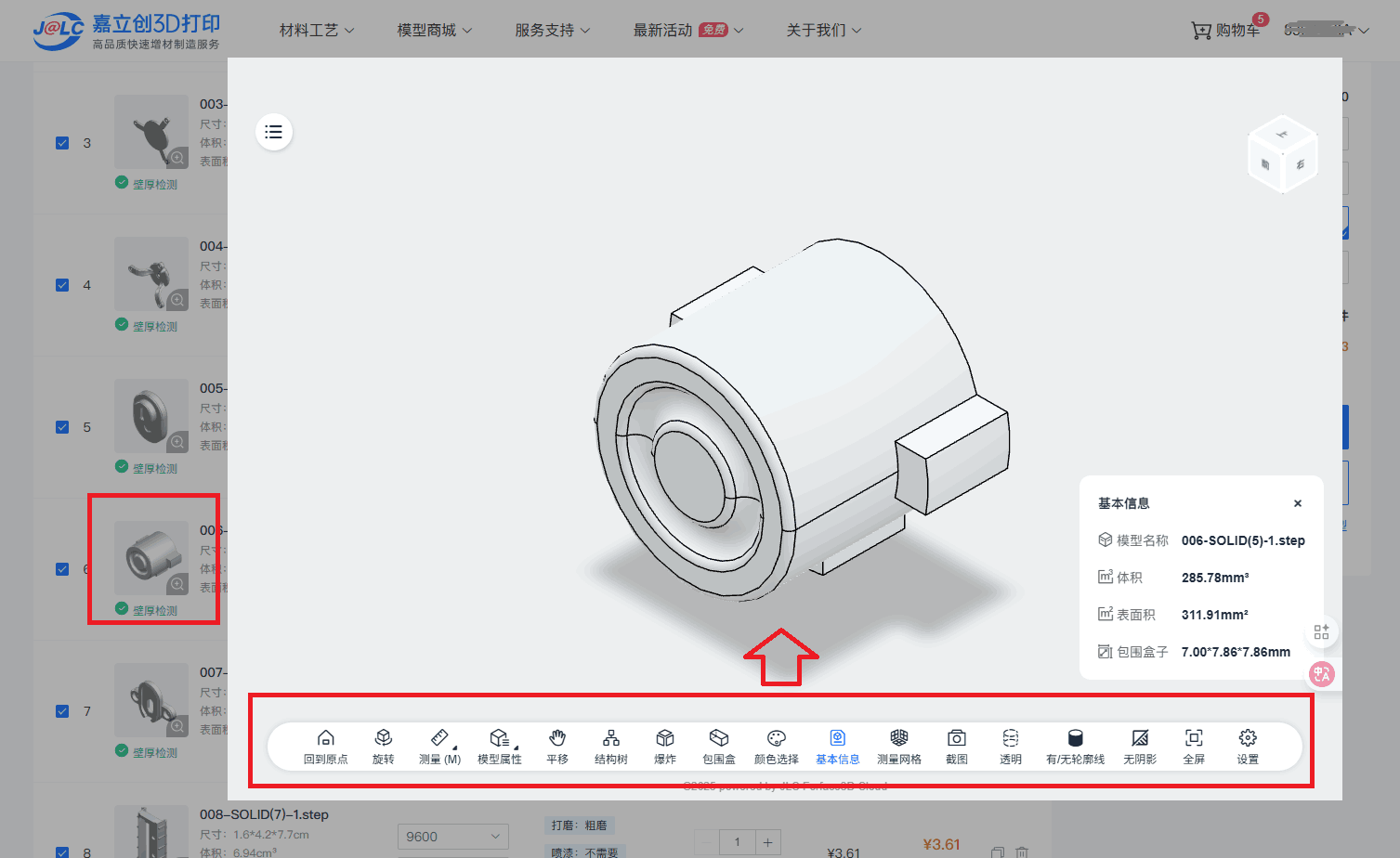Viewport: 1400px width, 858px height.
Task: Expand the 服务支持 menu
Action: point(553,30)
